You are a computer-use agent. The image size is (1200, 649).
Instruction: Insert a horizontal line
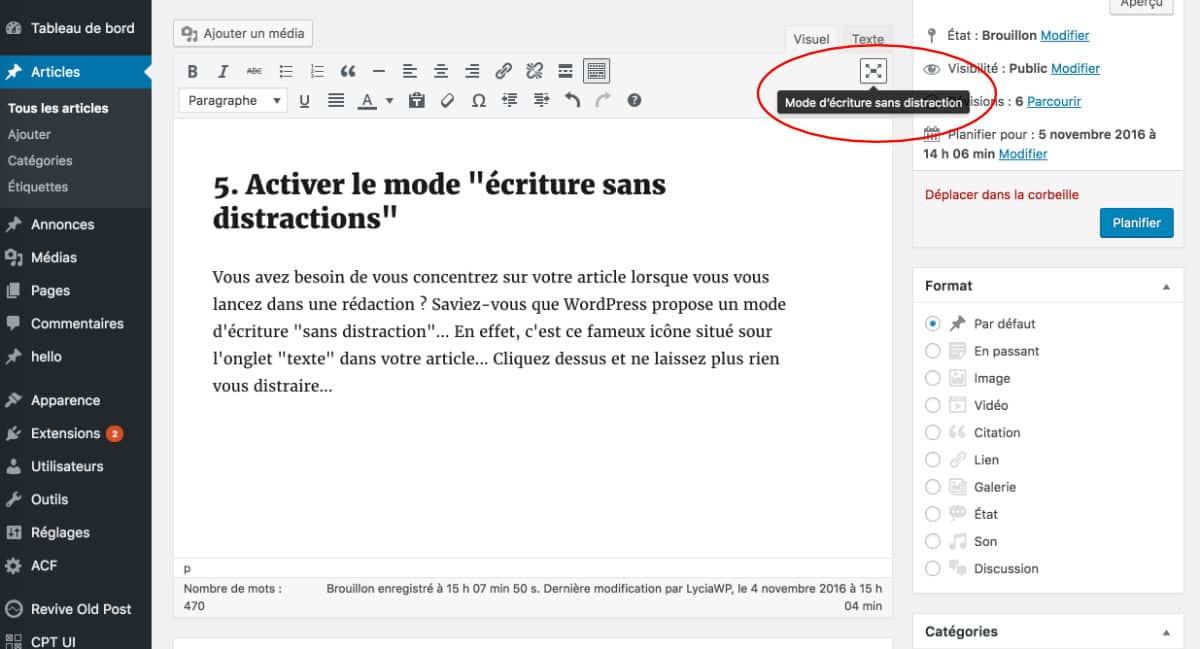379,71
